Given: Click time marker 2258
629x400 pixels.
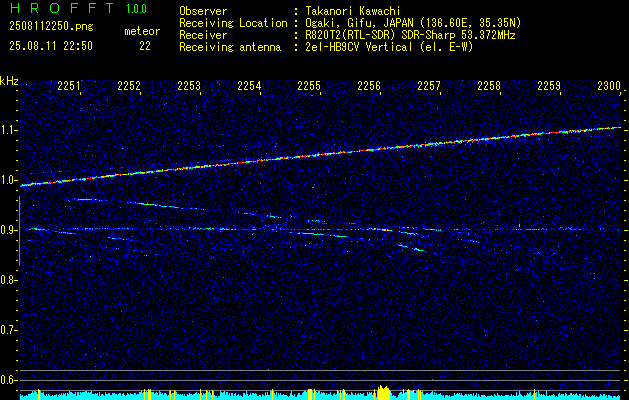Looking at the screenshot, I should tap(489, 86).
